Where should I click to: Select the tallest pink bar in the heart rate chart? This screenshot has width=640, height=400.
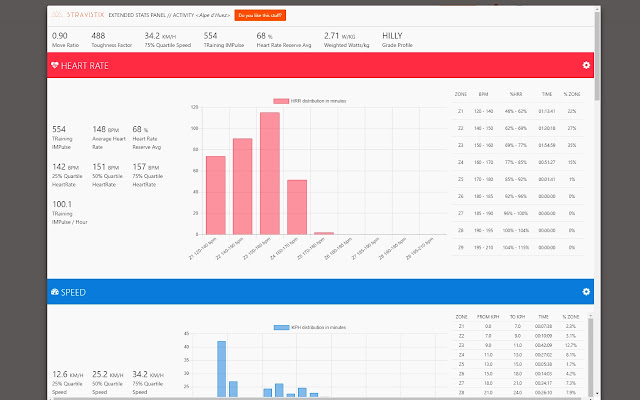click(x=269, y=173)
